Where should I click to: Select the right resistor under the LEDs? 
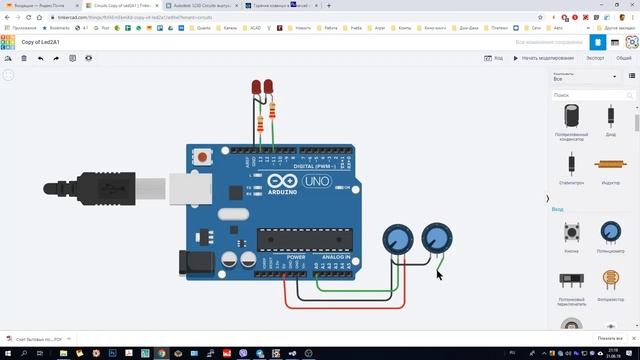272,110
